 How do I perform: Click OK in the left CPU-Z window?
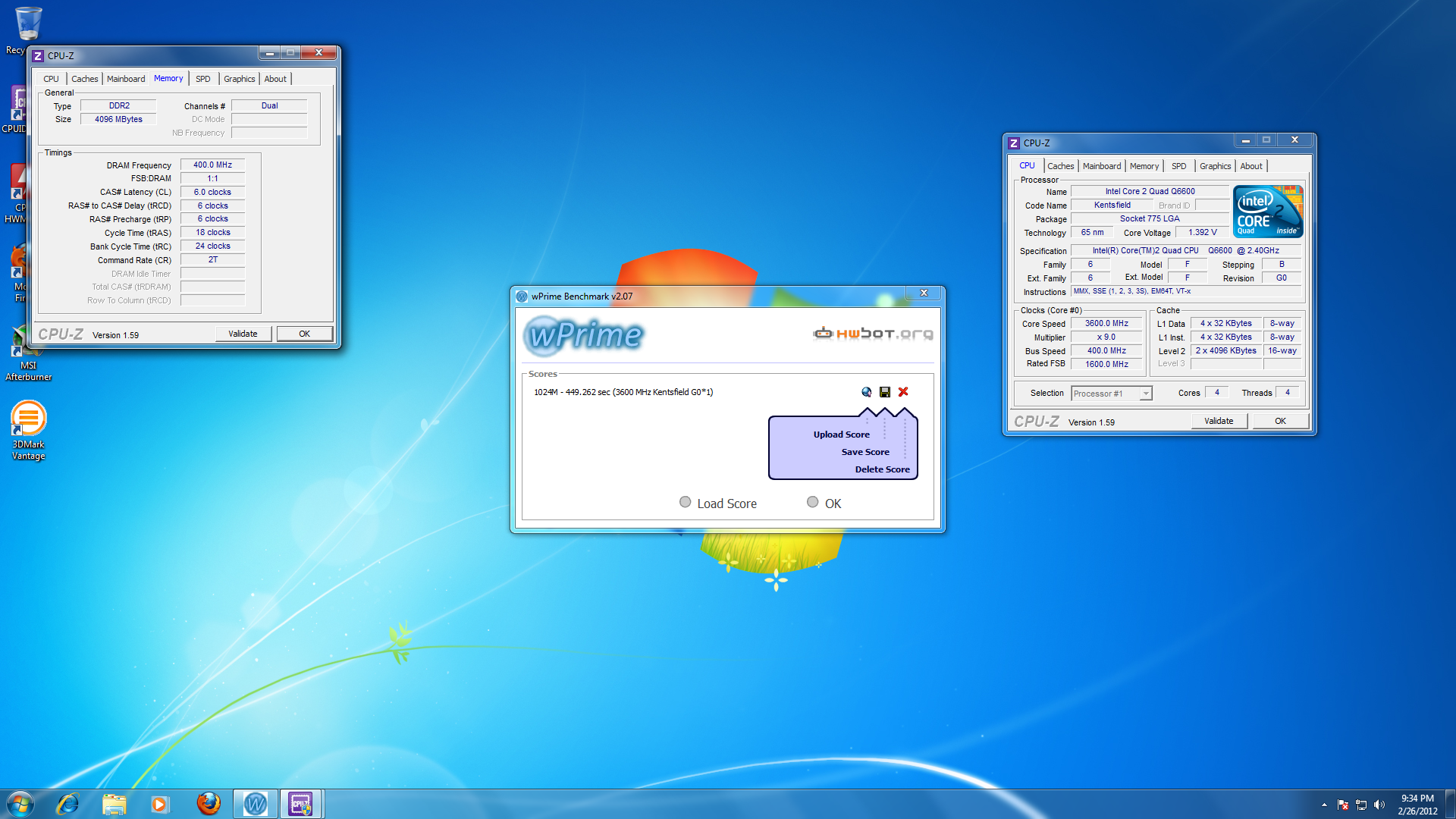click(304, 334)
